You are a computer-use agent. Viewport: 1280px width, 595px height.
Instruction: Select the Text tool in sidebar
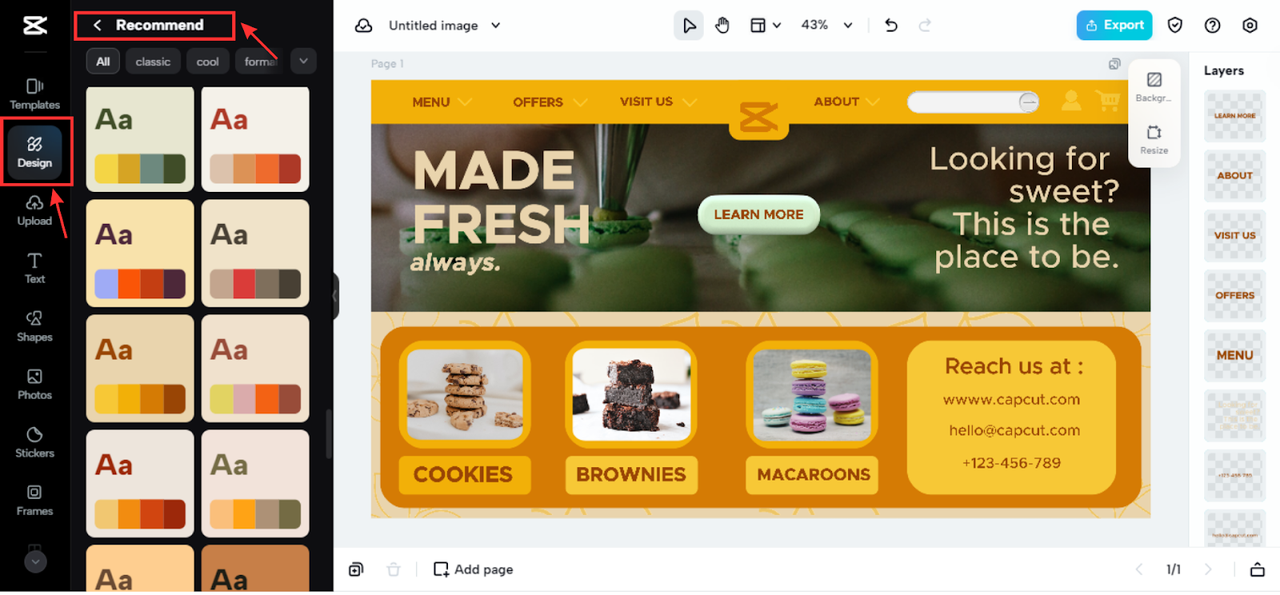click(x=35, y=268)
